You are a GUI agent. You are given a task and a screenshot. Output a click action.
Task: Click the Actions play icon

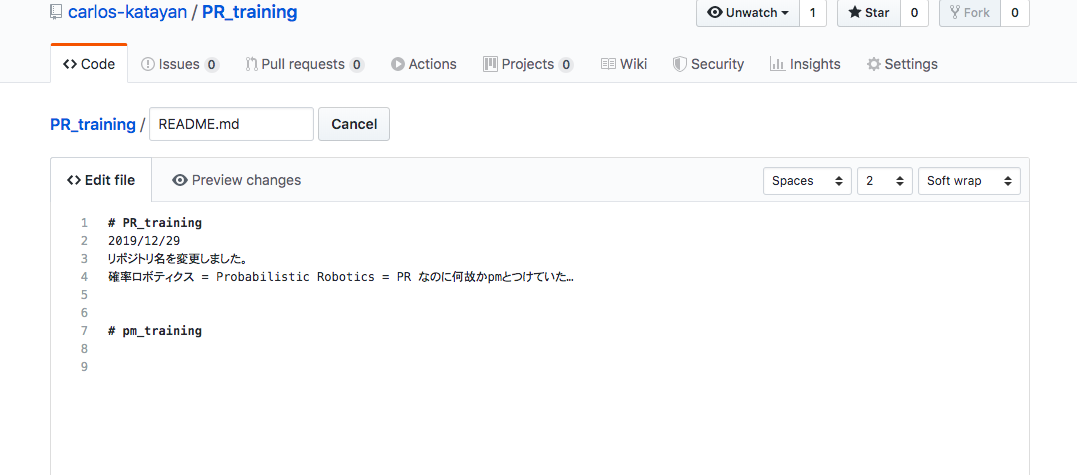pyautogui.click(x=398, y=64)
